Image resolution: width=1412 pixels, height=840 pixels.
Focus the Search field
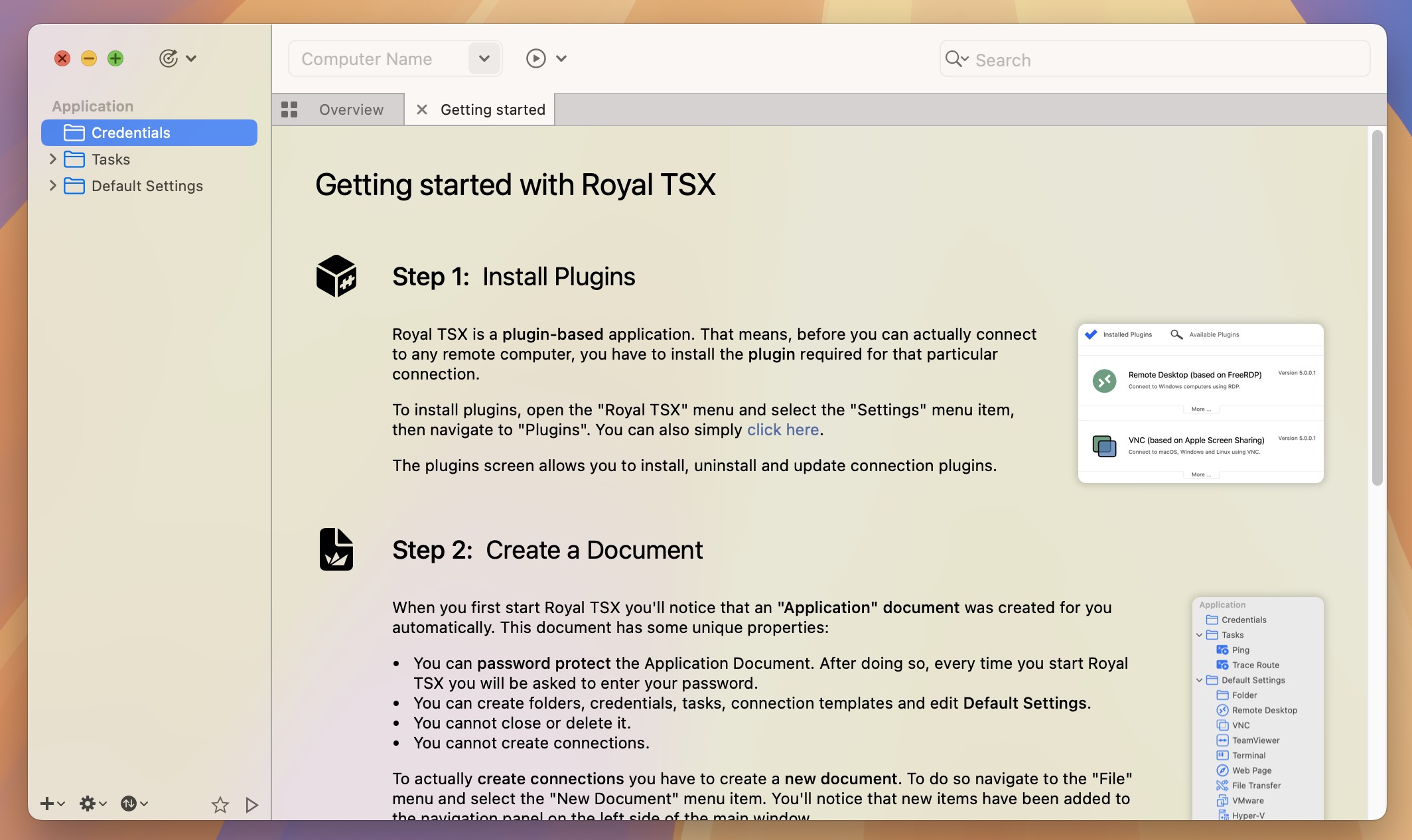1155,59
